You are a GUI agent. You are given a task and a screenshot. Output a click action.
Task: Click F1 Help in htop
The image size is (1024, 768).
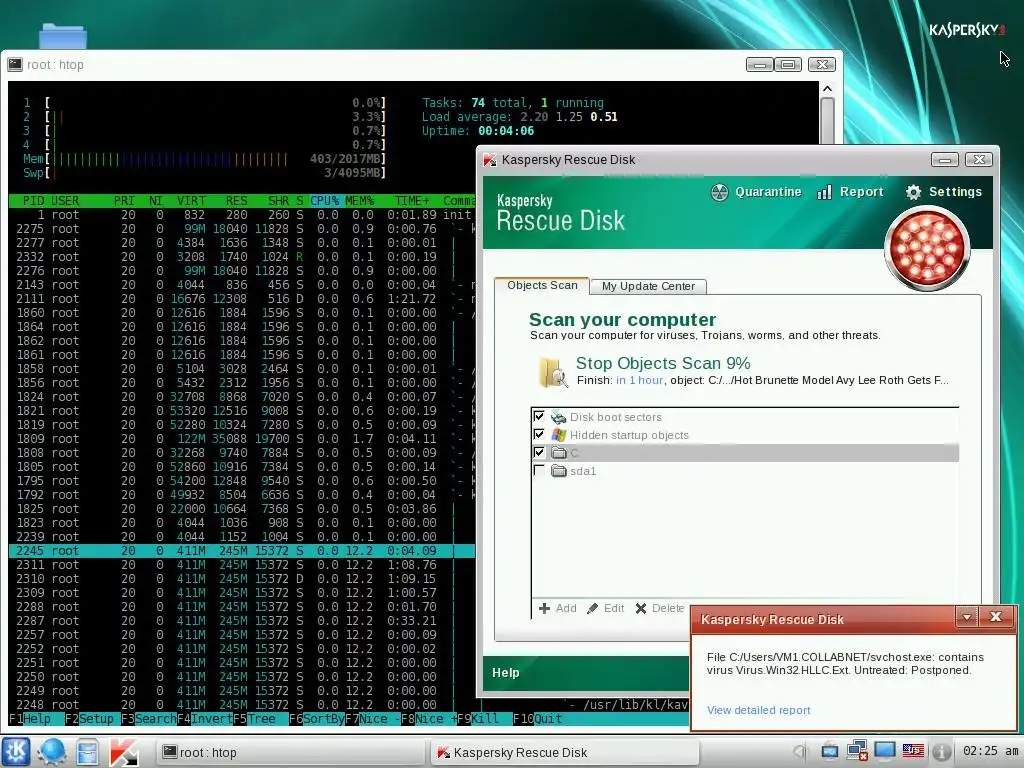click(x=29, y=718)
